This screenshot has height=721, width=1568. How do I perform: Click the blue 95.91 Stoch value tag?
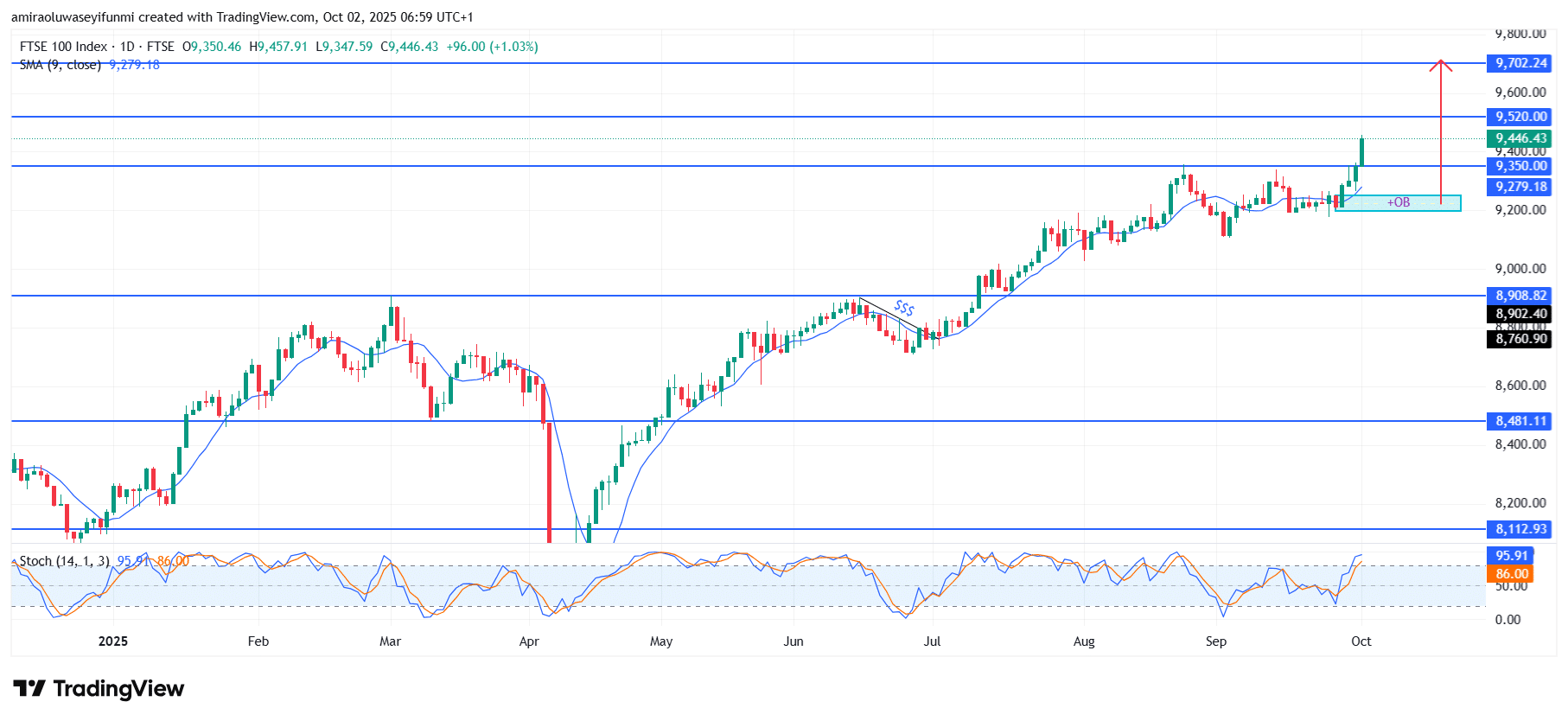1511,556
